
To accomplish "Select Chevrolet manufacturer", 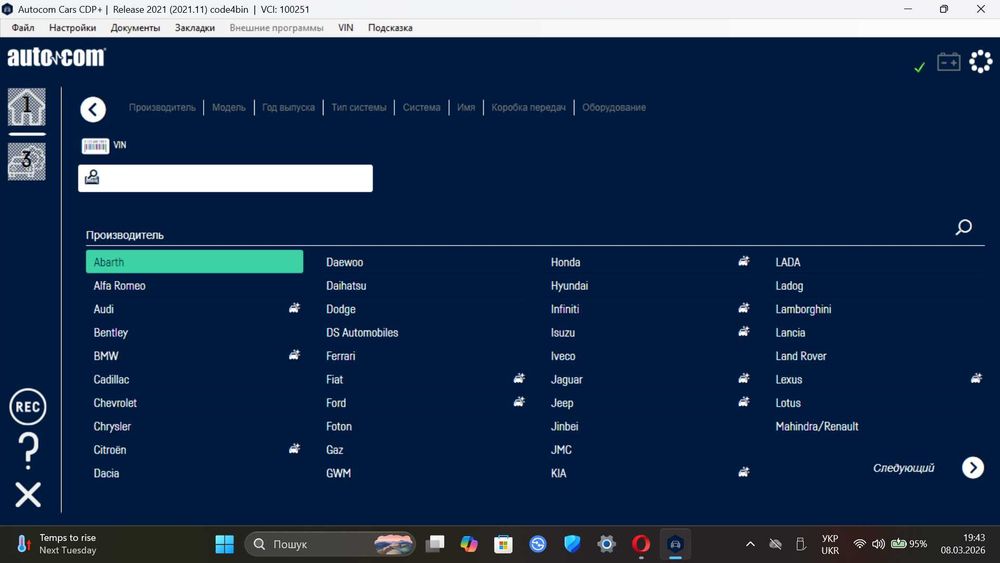I will [115, 403].
